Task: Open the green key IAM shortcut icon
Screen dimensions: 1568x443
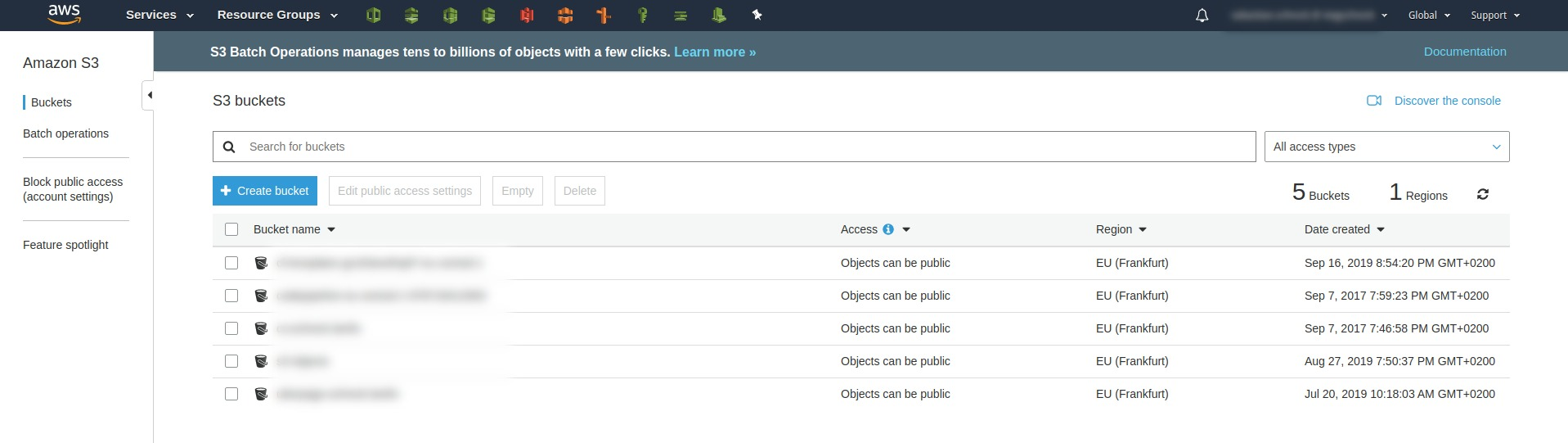Action: pos(643,15)
